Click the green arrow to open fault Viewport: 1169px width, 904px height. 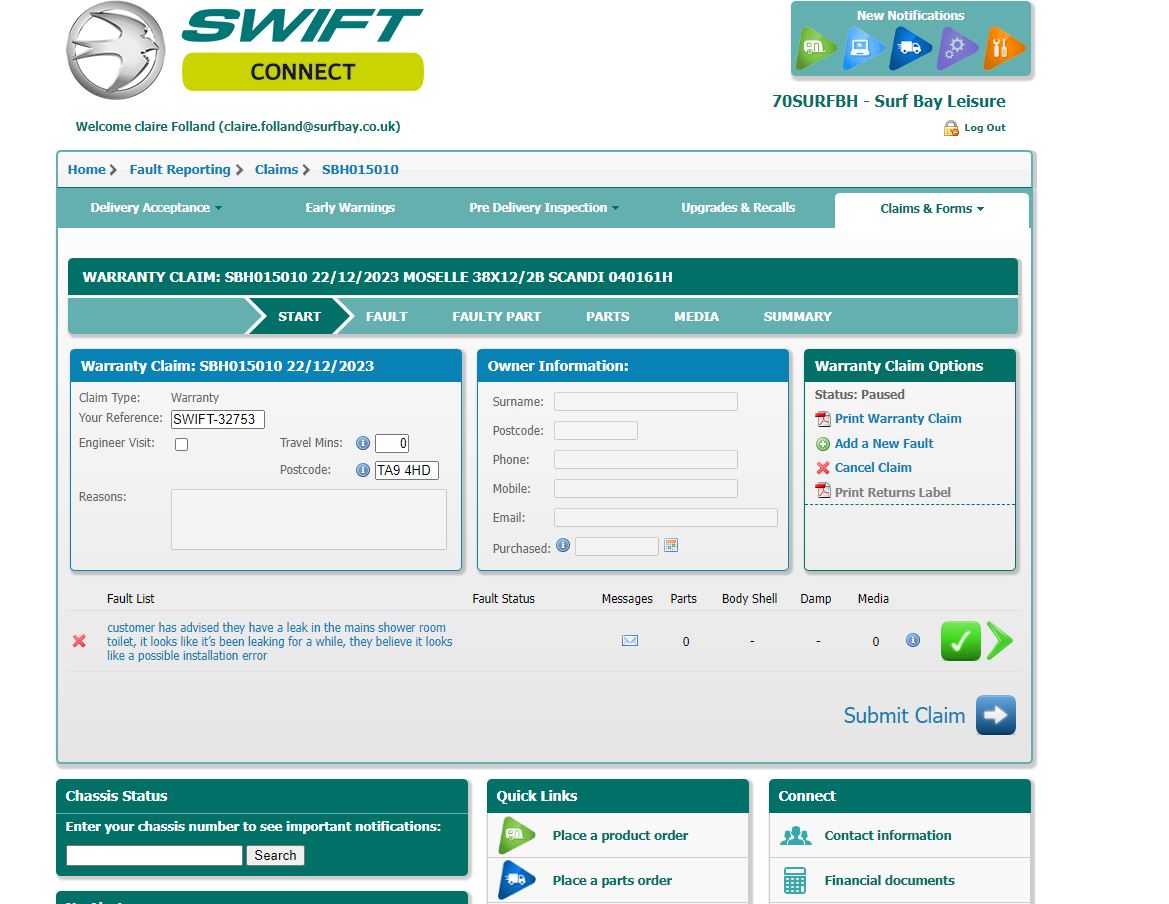tap(1000, 641)
